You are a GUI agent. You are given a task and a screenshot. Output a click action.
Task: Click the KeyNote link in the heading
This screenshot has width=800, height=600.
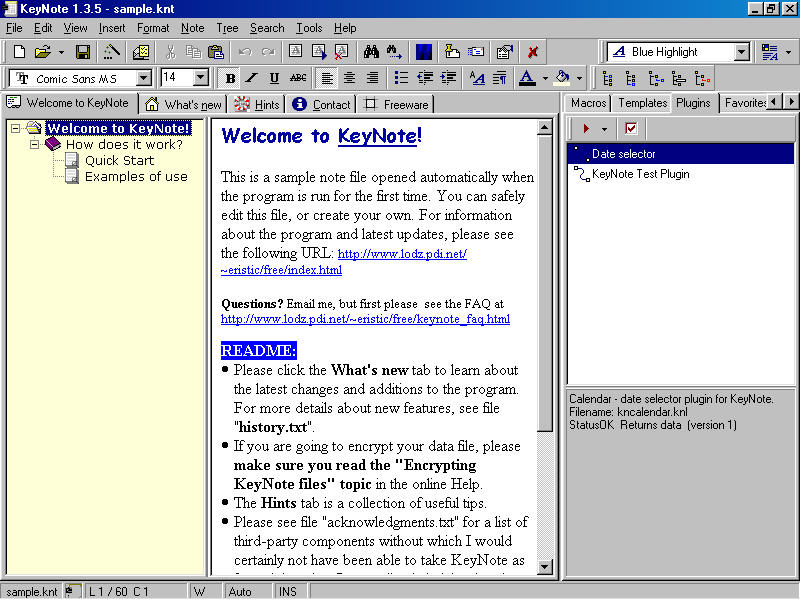[x=378, y=136]
